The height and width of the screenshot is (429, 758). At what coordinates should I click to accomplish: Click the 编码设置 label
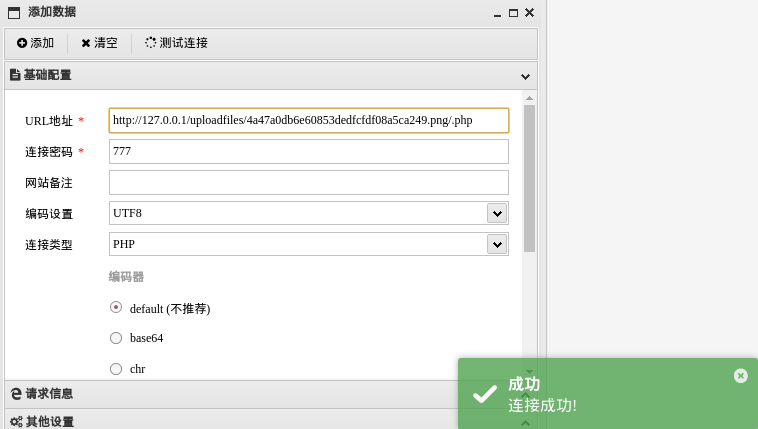(x=49, y=214)
